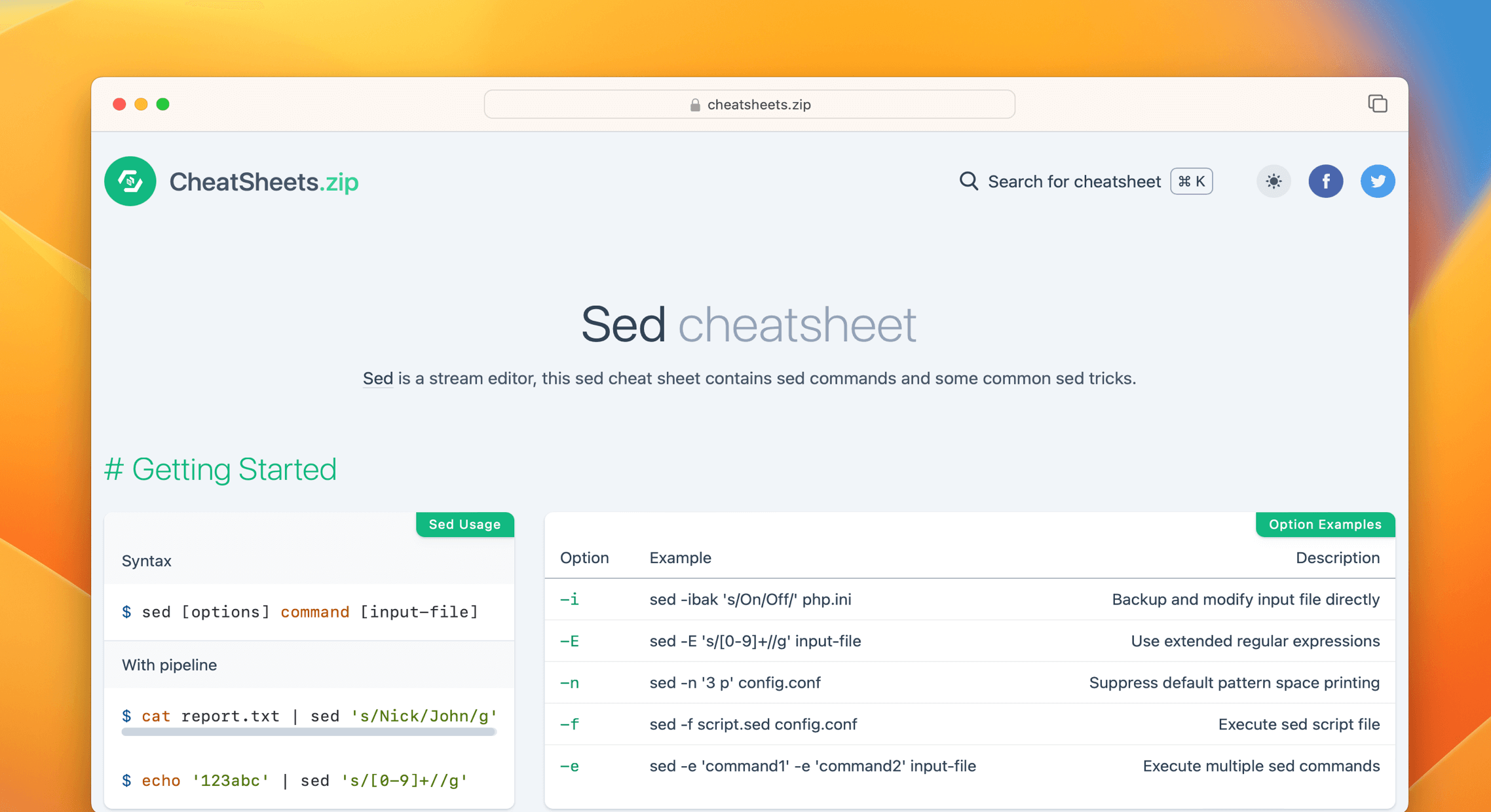Click the lock icon in address bar
1491x812 pixels.
[695, 105]
